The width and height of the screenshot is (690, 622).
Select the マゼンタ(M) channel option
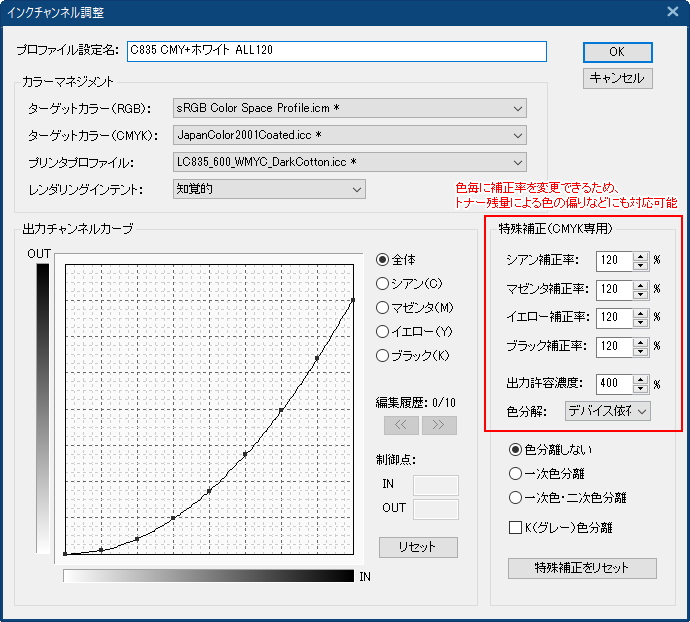coord(383,307)
